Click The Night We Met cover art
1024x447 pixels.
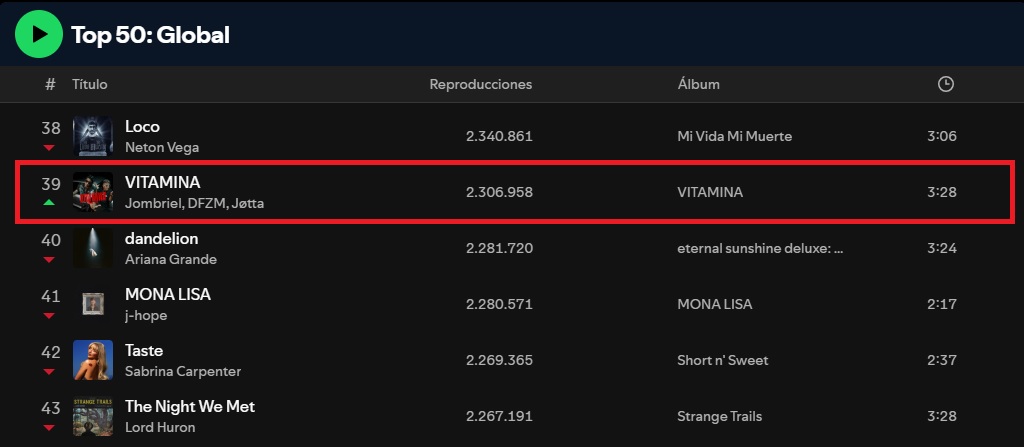(x=93, y=416)
